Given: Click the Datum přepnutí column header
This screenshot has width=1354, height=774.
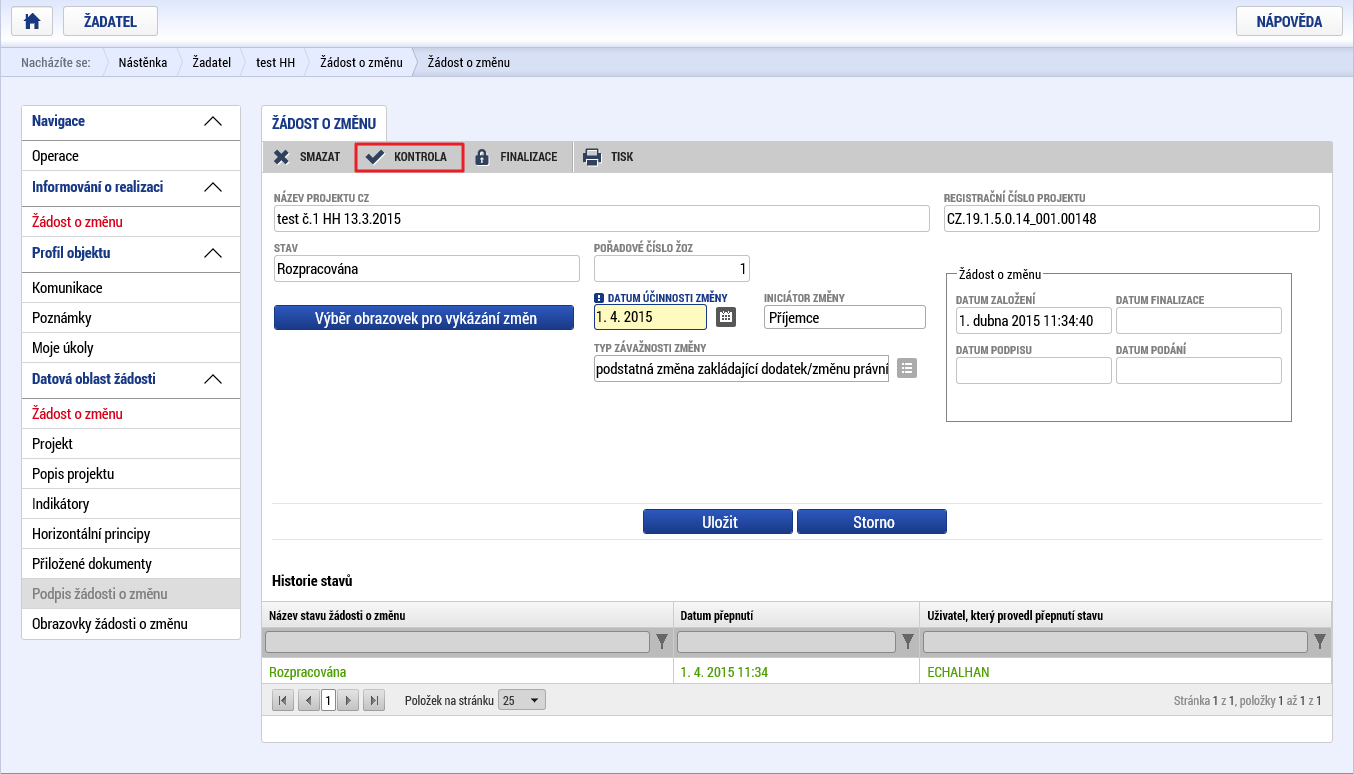Looking at the screenshot, I should pyautogui.click(x=796, y=615).
